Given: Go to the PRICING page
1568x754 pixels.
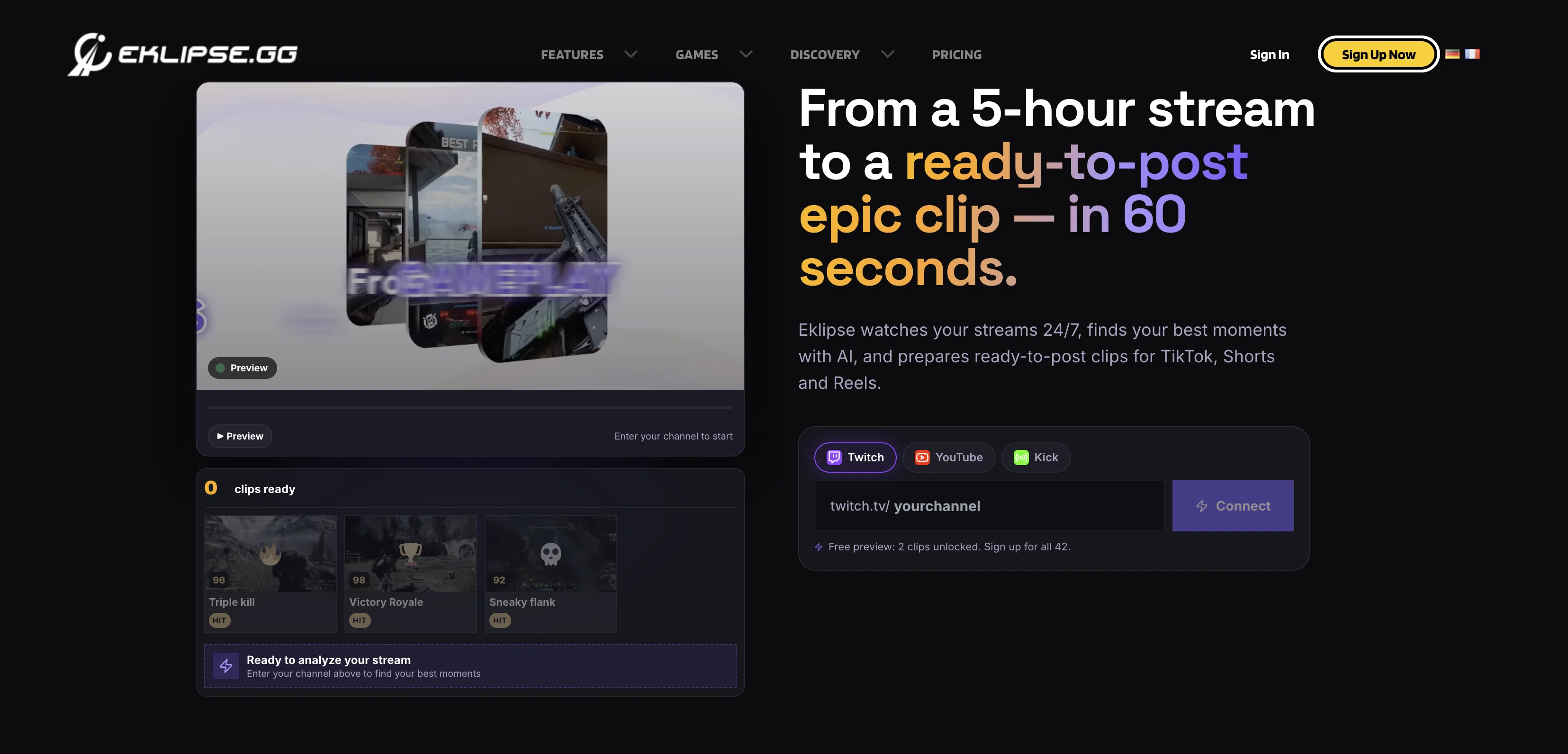Looking at the screenshot, I should click(x=957, y=55).
